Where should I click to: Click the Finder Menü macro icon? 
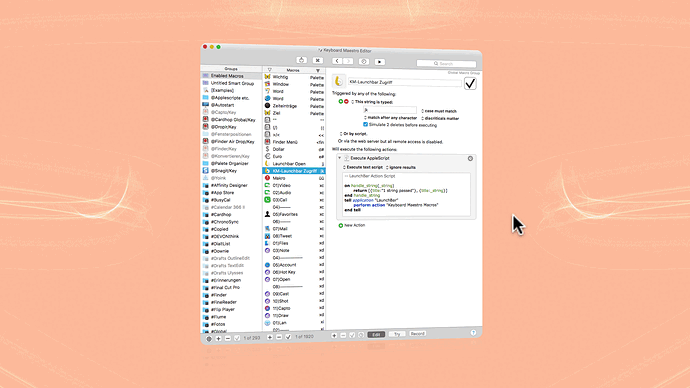(267, 142)
